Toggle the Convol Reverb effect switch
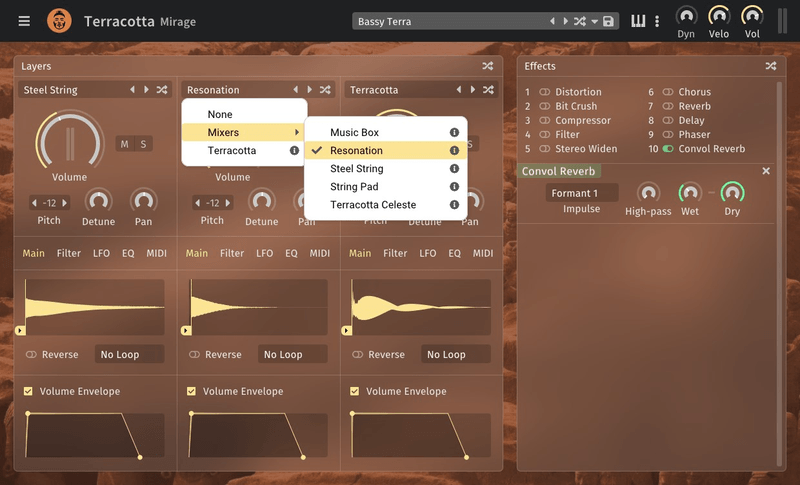 point(667,149)
